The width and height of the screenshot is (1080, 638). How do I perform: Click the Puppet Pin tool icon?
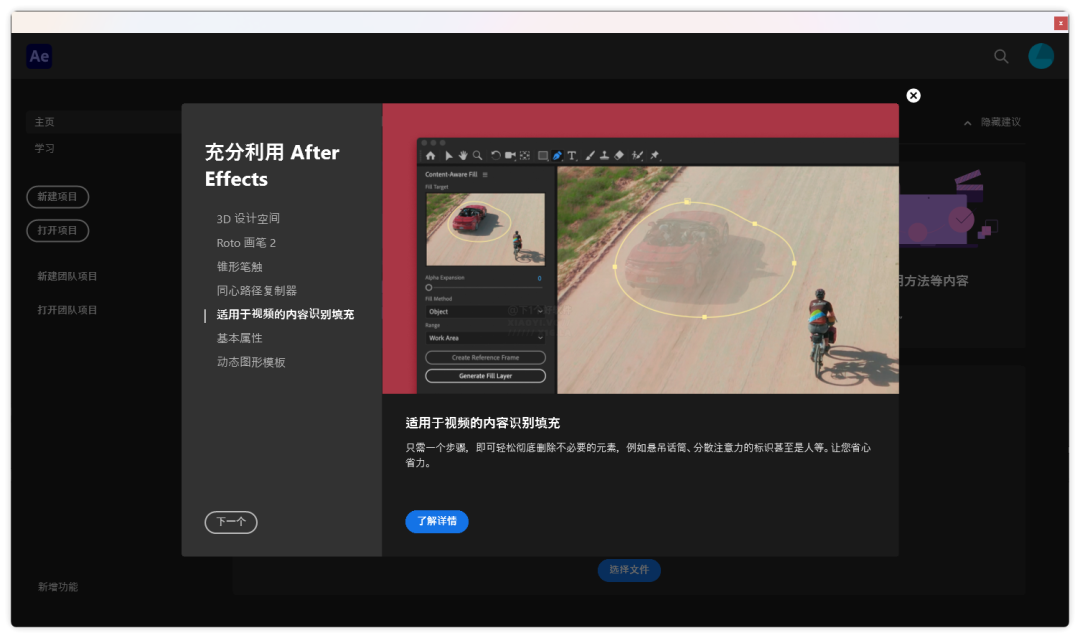click(655, 156)
